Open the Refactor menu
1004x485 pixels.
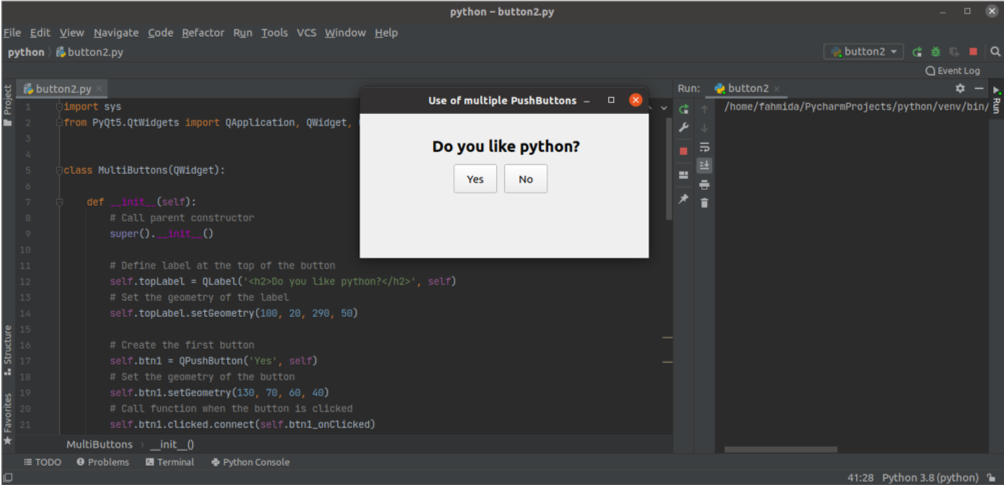203,32
